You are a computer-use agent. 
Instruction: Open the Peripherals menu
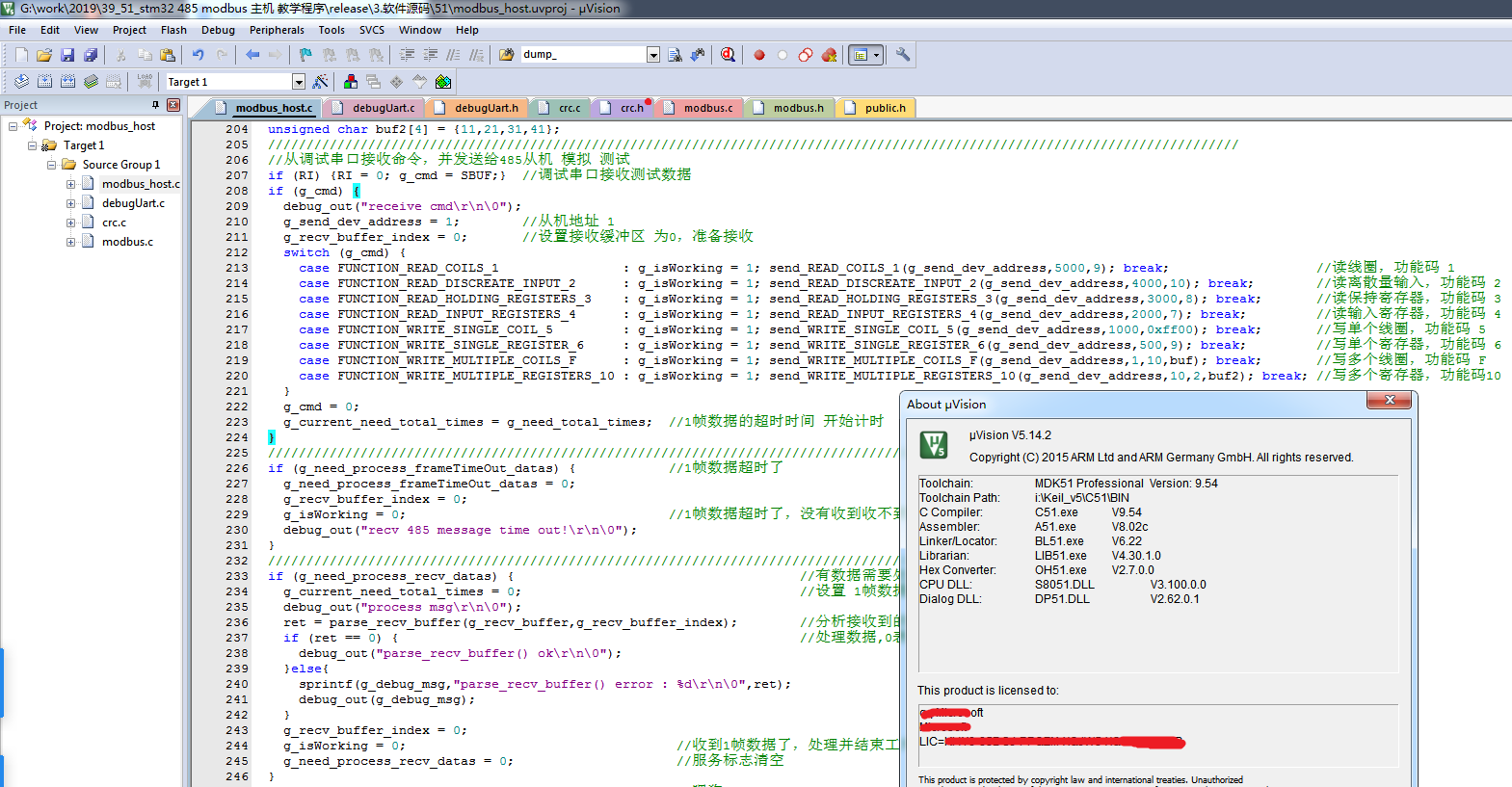(x=277, y=30)
